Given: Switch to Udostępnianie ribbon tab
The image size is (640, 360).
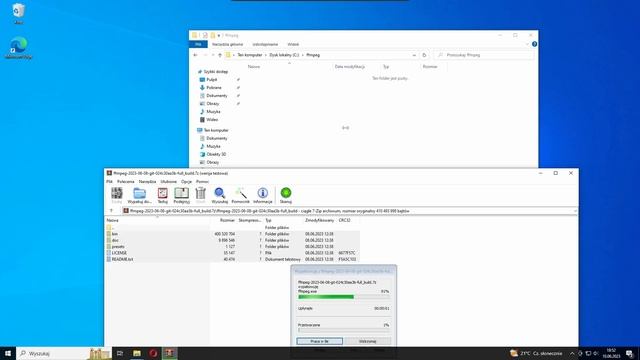Looking at the screenshot, I should point(265,44).
